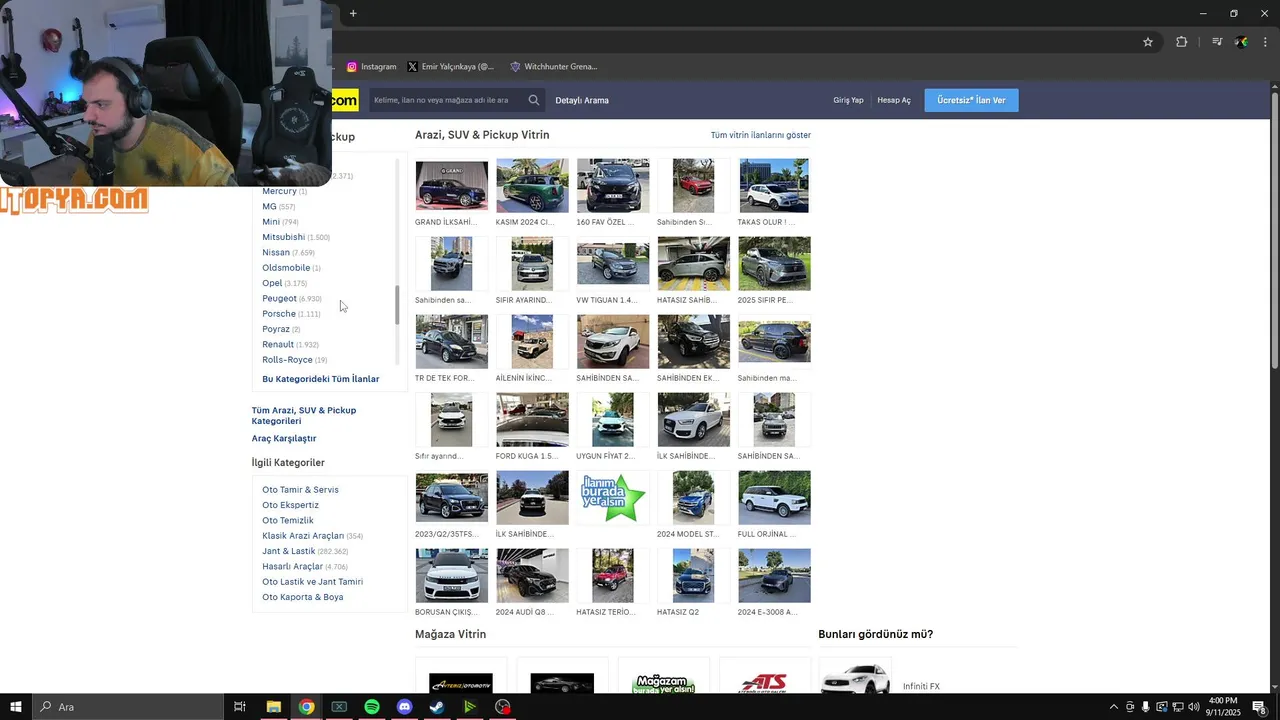The image size is (1280, 720).
Task: Click the search magnifier icon in site header
Action: (534, 100)
